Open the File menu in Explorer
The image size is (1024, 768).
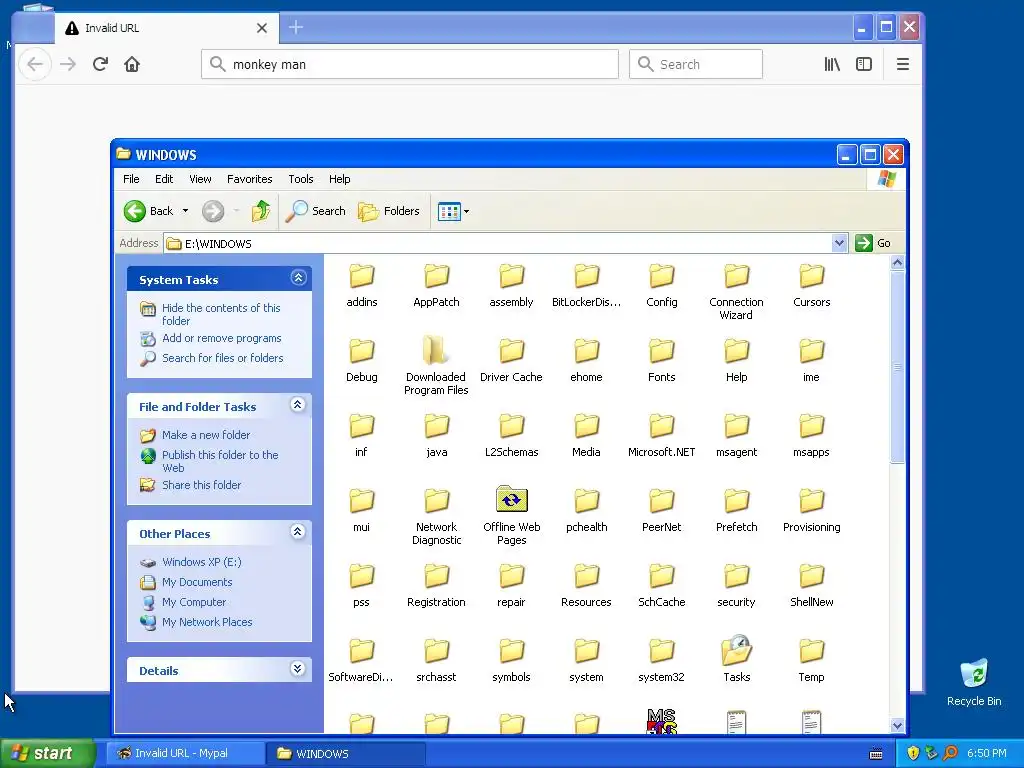point(131,179)
